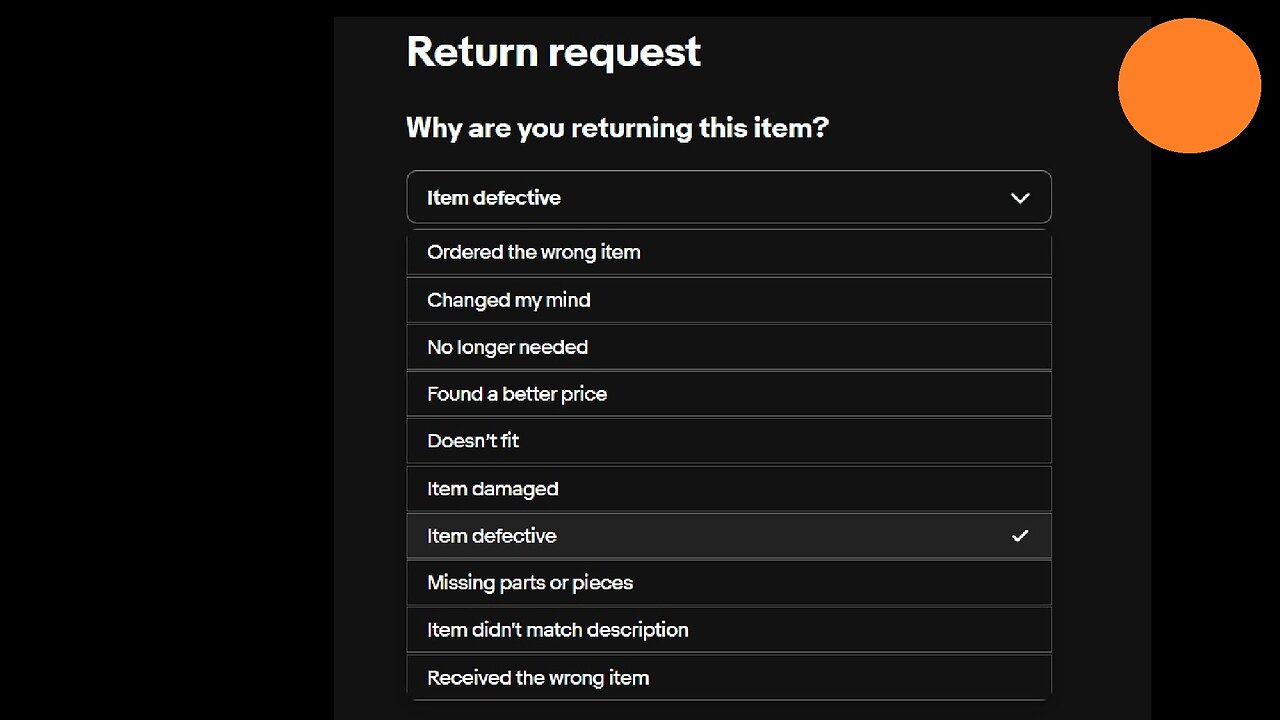Collapse the return reason dropdown chevron
The image size is (1280, 720).
[x=1020, y=198]
